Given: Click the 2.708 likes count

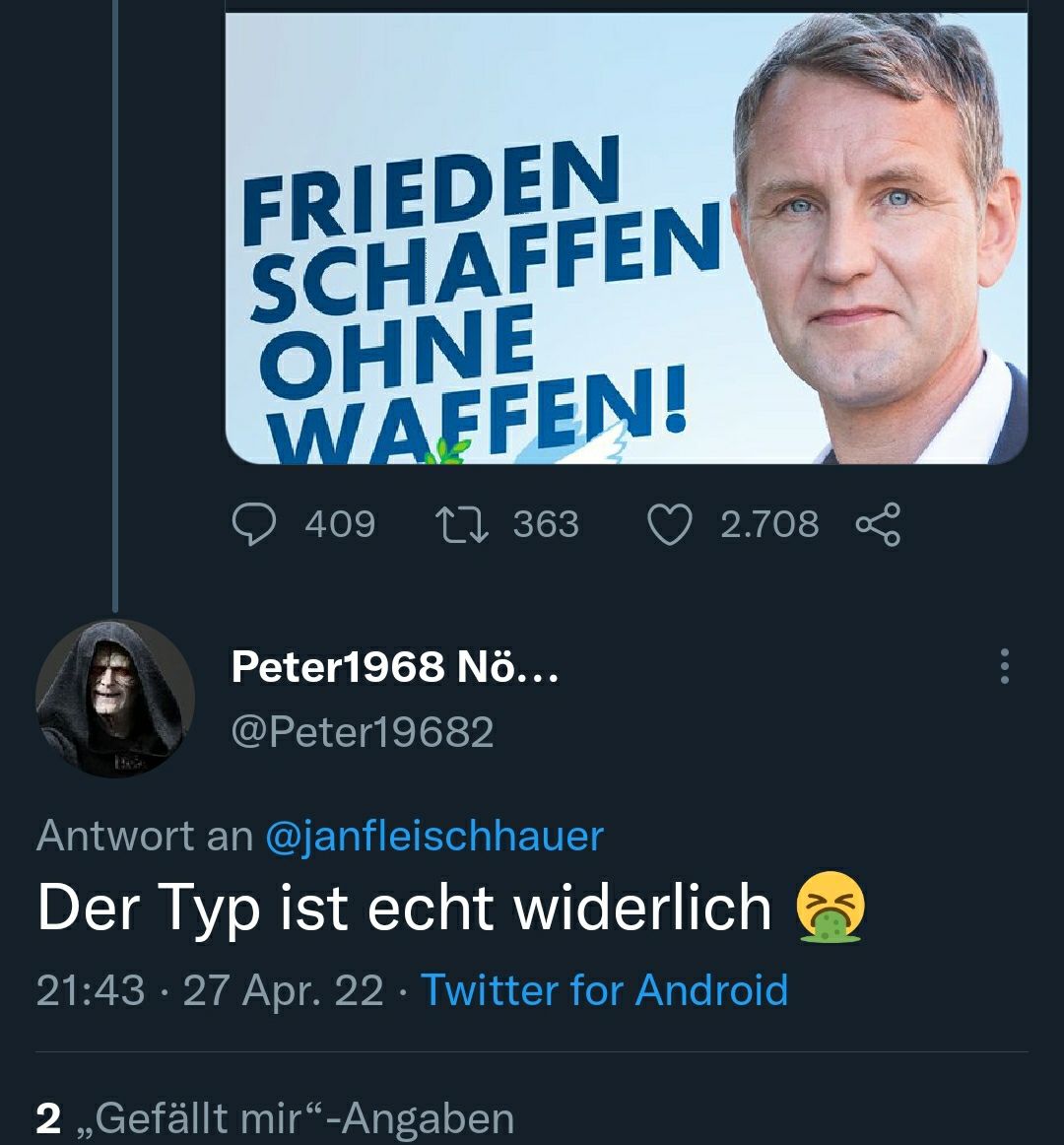Looking at the screenshot, I should tap(769, 524).
